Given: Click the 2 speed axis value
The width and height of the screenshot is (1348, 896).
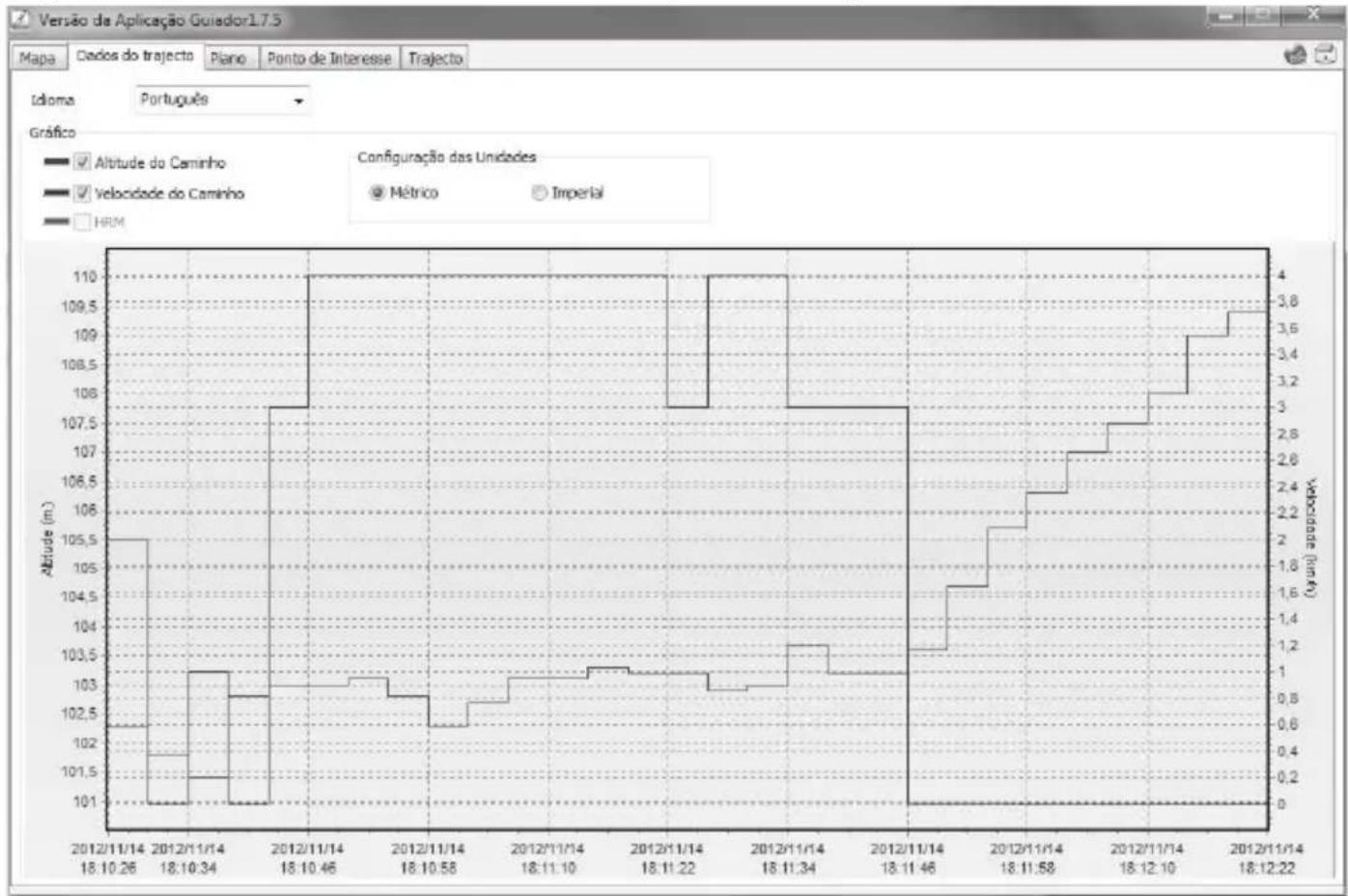Looking at the screenshot, I should point(1282,540).
